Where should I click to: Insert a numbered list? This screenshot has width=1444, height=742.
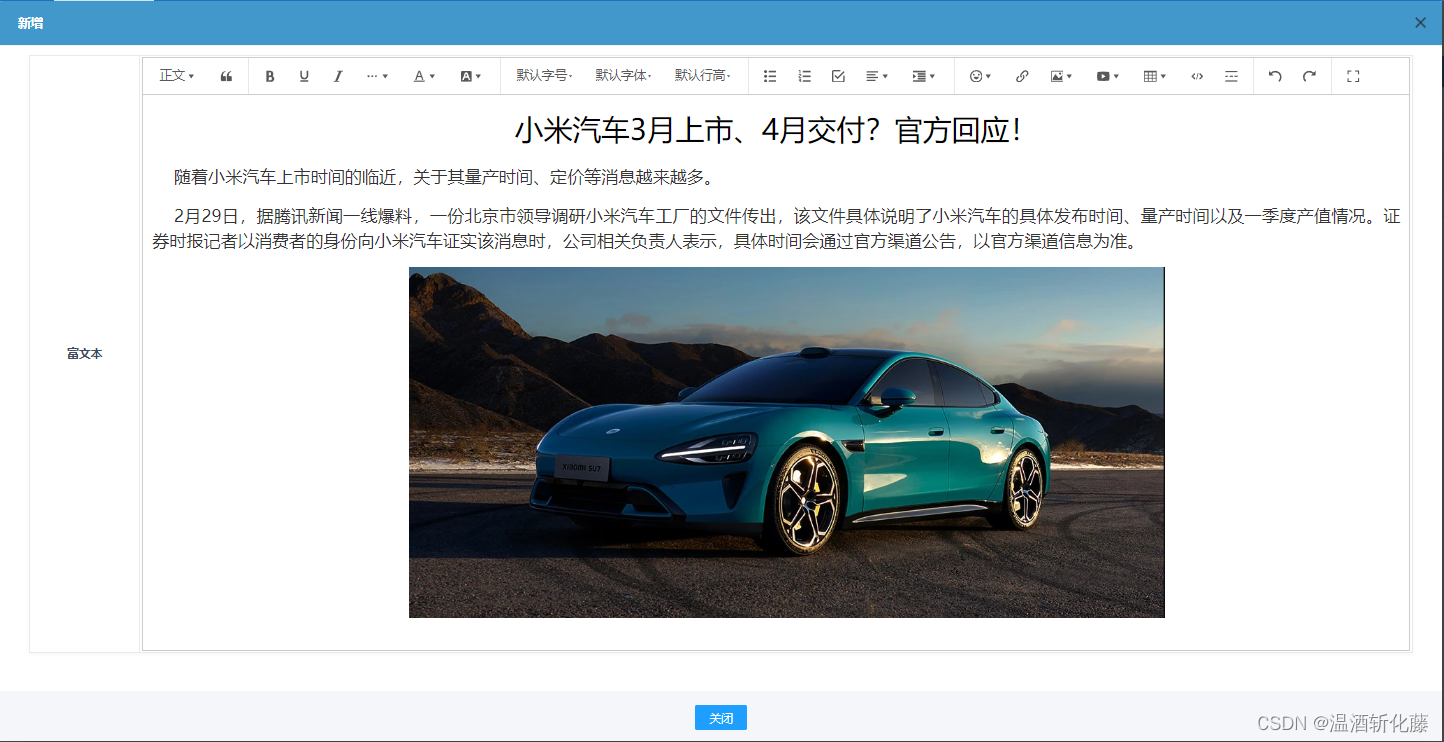[804, 76]
